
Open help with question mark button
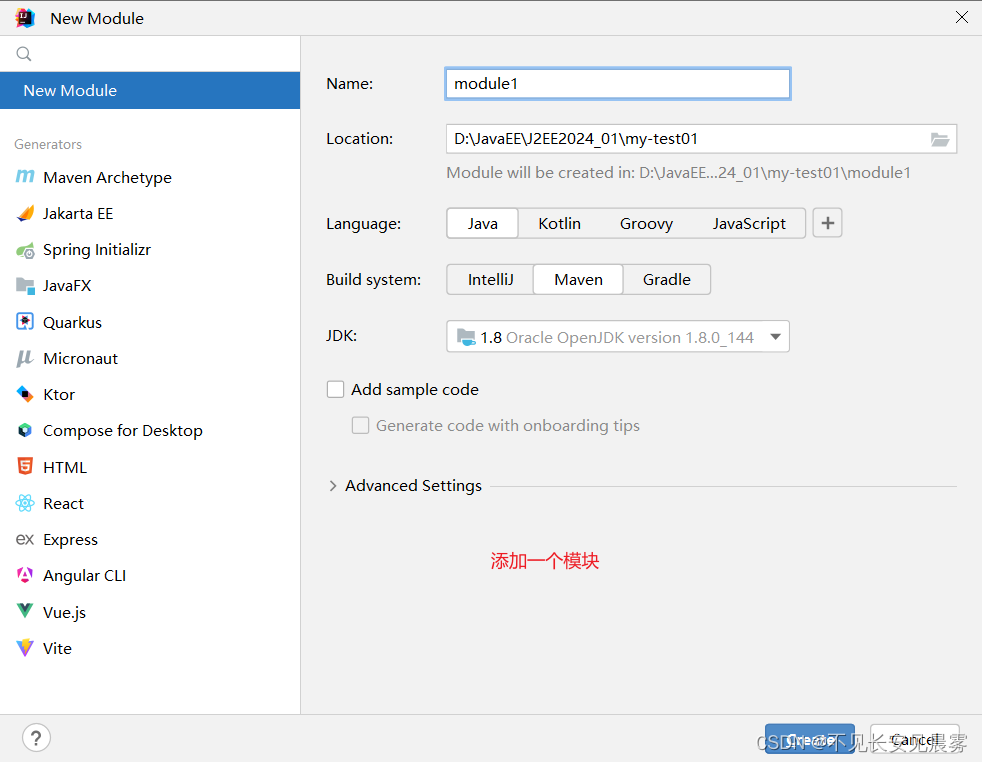(36, 738)
